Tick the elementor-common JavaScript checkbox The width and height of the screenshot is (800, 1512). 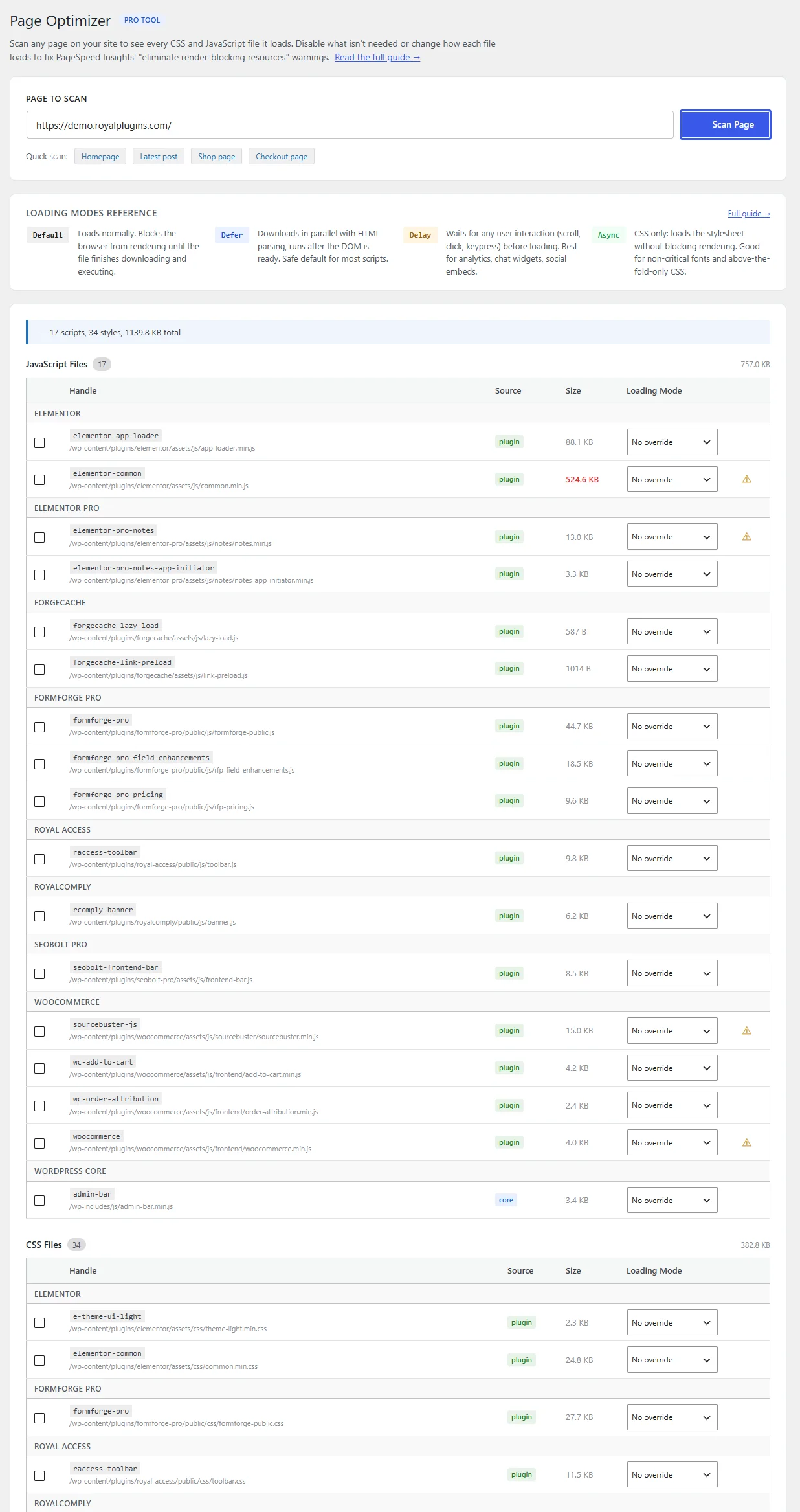click(x=39, y=480)
